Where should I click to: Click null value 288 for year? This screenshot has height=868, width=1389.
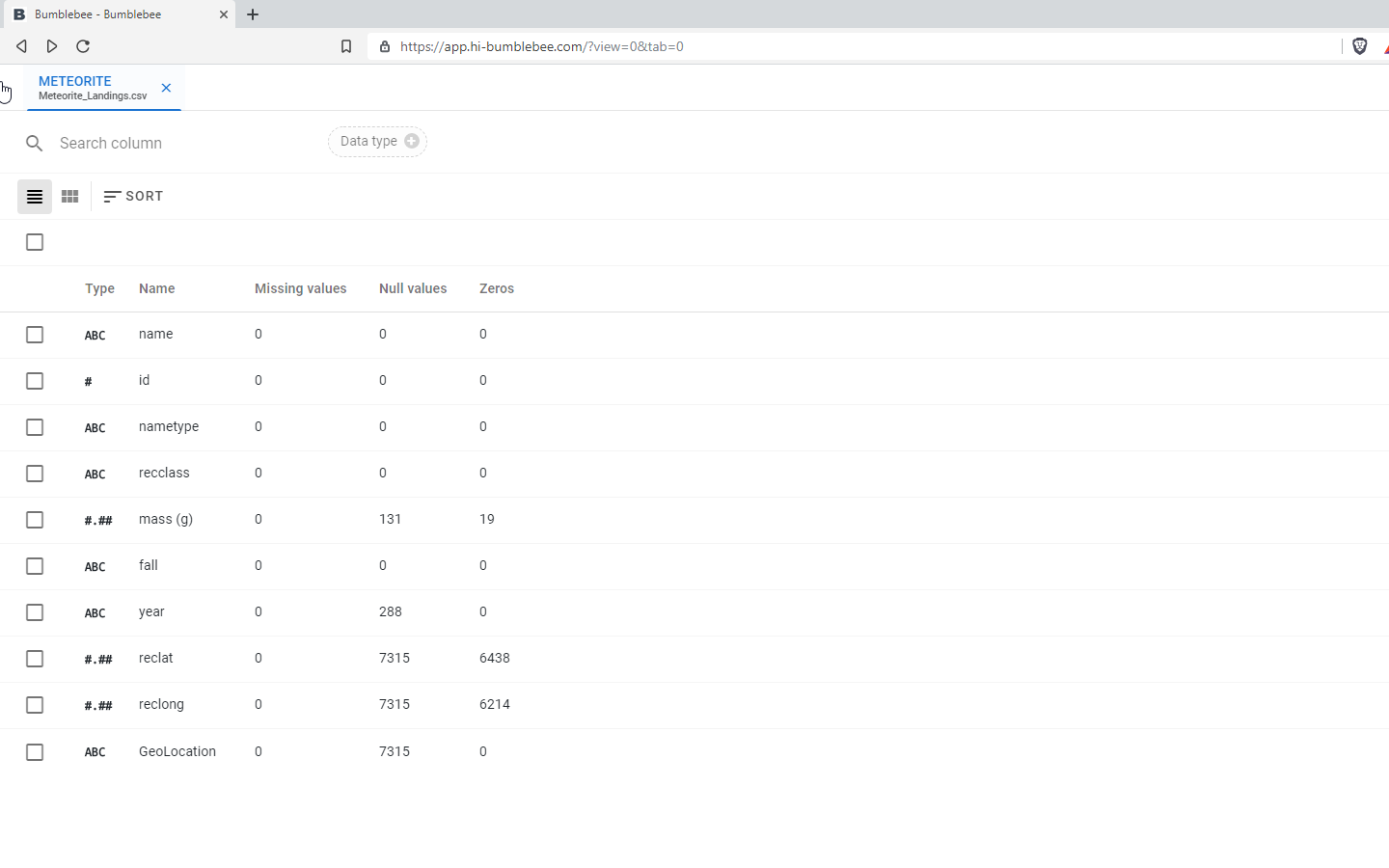(391, 611)
